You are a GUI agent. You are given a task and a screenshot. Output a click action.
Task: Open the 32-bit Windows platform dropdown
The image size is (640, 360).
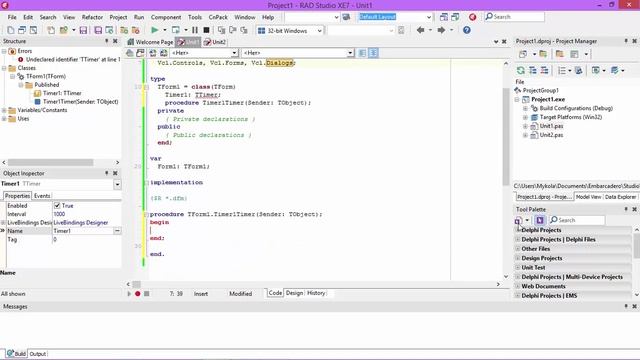[x=320, y=31]
